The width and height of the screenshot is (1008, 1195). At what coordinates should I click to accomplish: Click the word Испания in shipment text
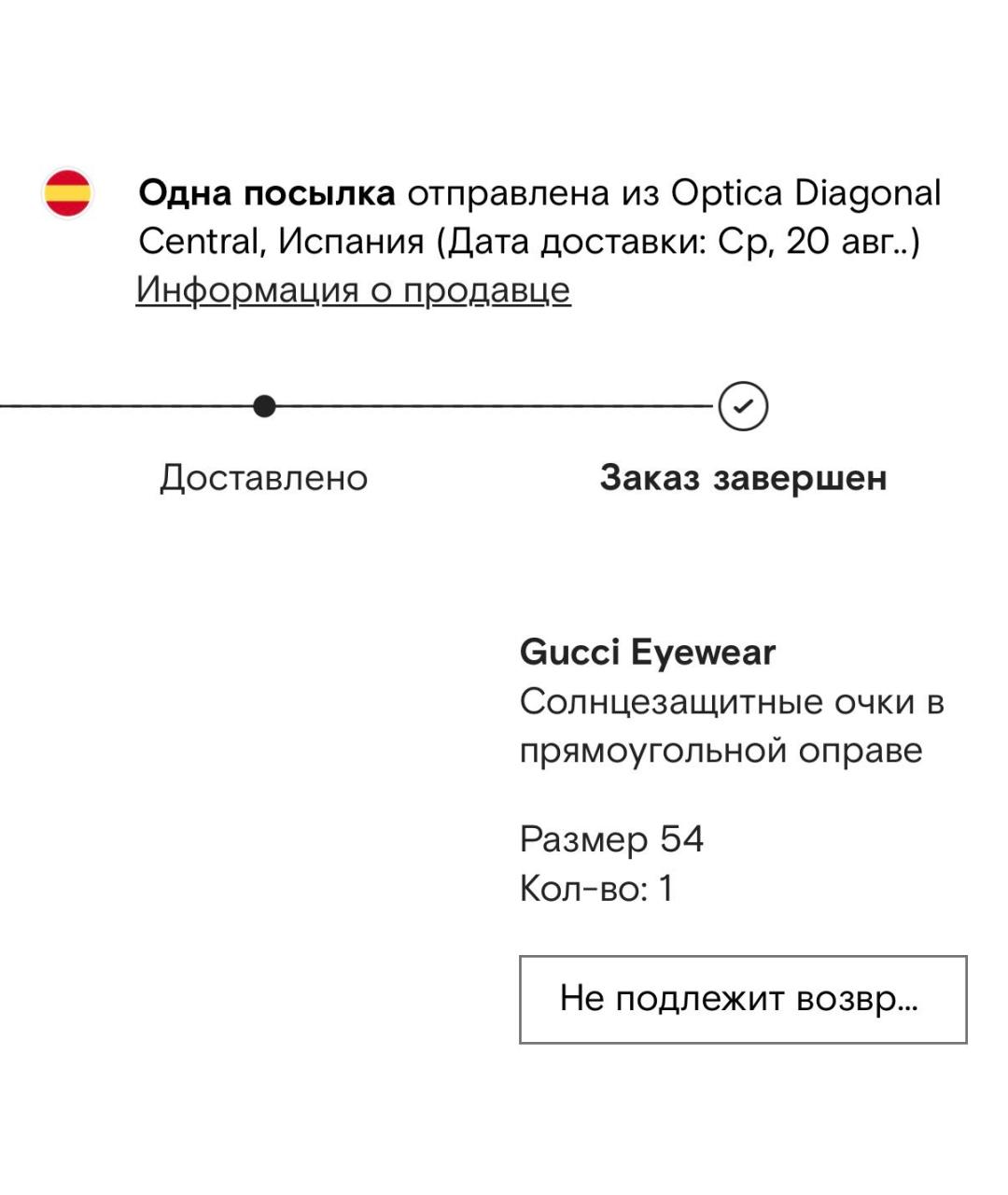click(351, 242)
